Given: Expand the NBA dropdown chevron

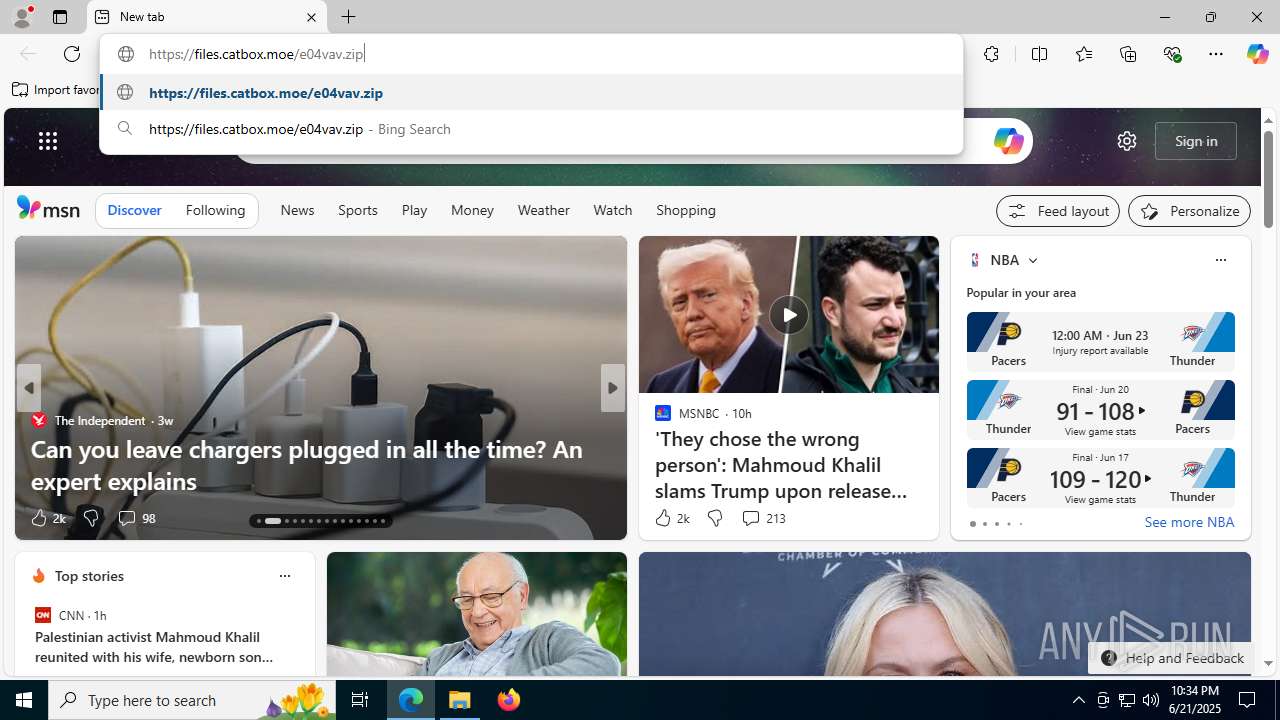Looking at the screenshot, I should [x=1032, y=260].
